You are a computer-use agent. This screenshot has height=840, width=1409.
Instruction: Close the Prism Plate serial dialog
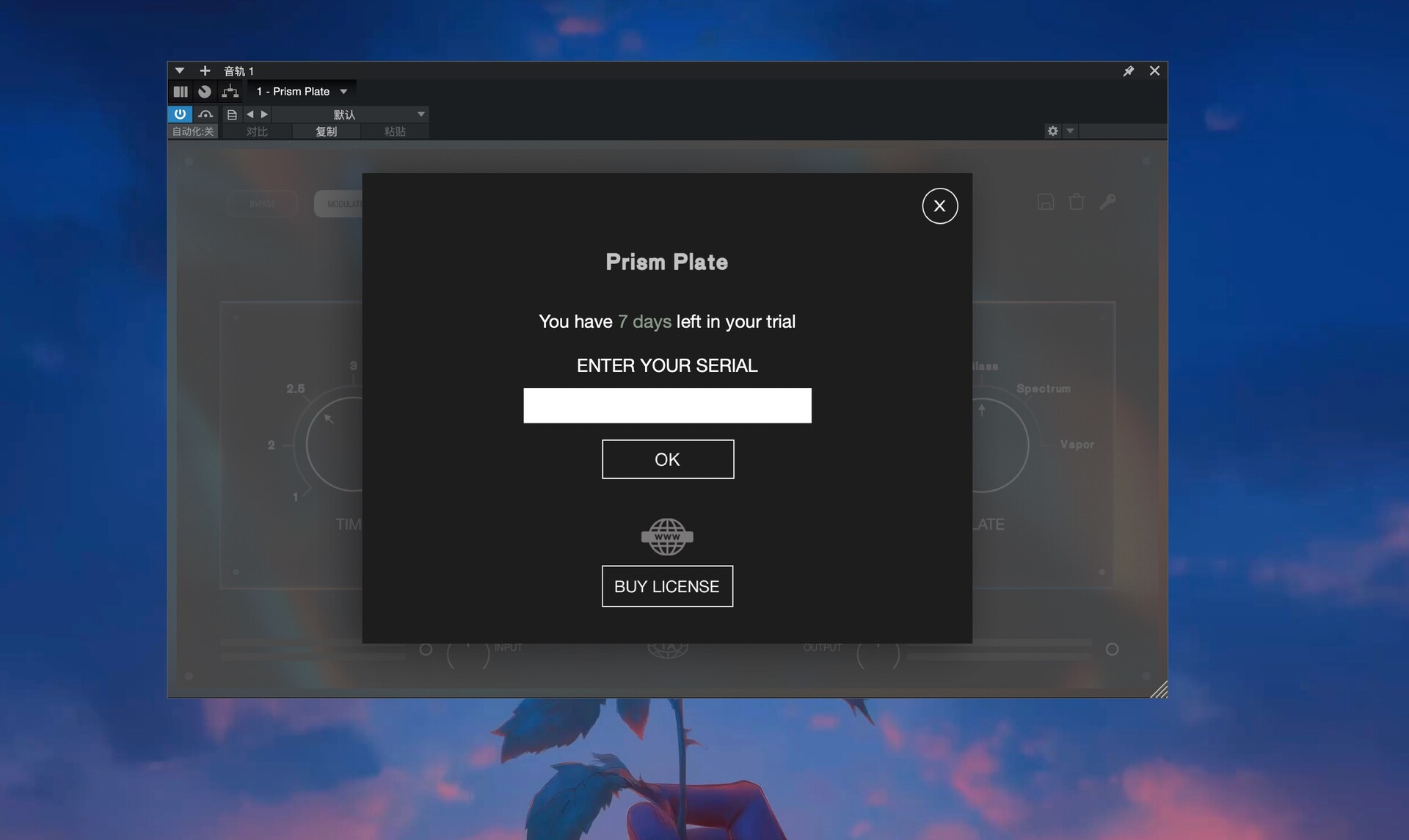[x=939, y=206]
